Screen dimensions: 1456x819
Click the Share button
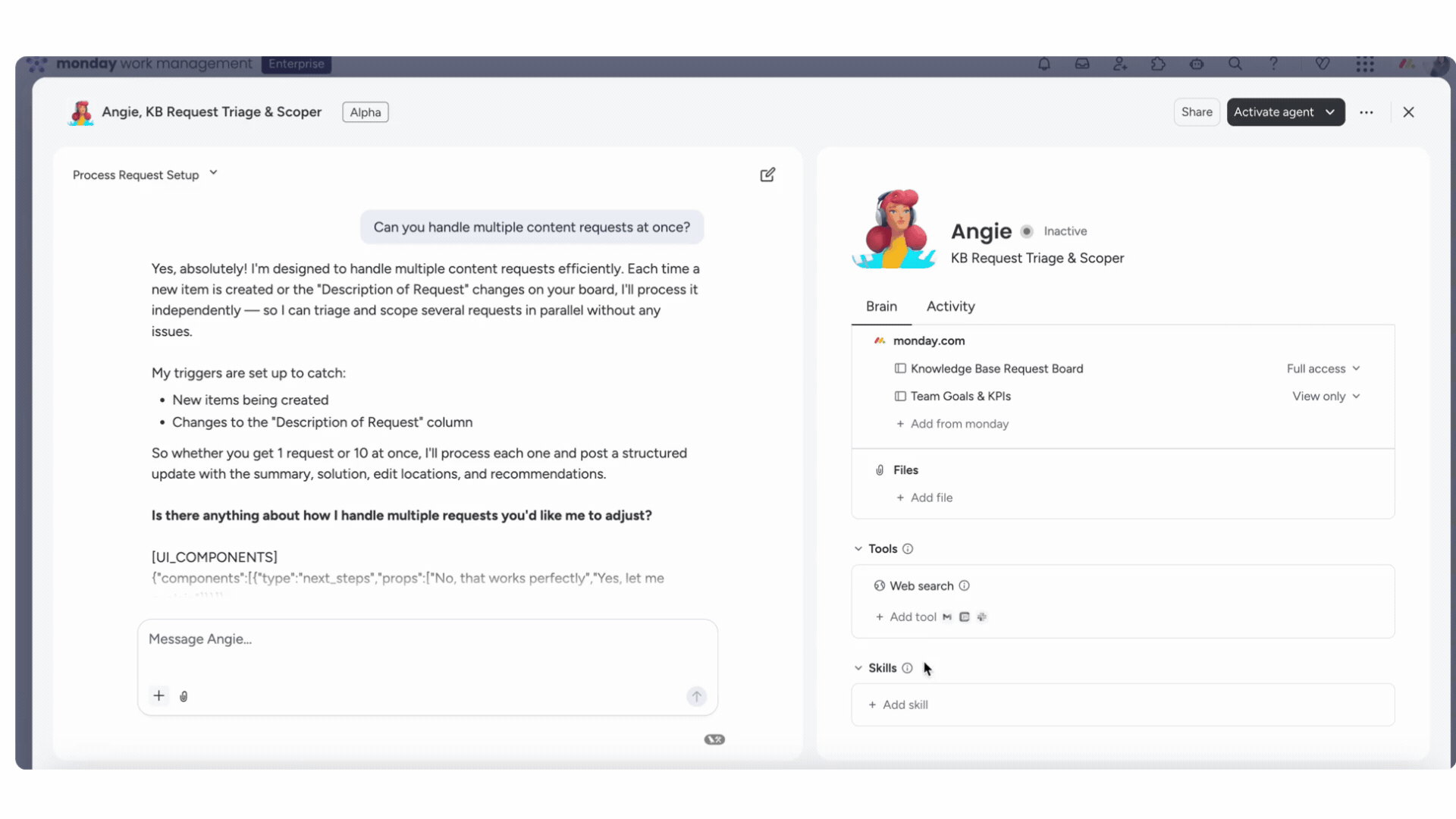tap(1197, 112)
